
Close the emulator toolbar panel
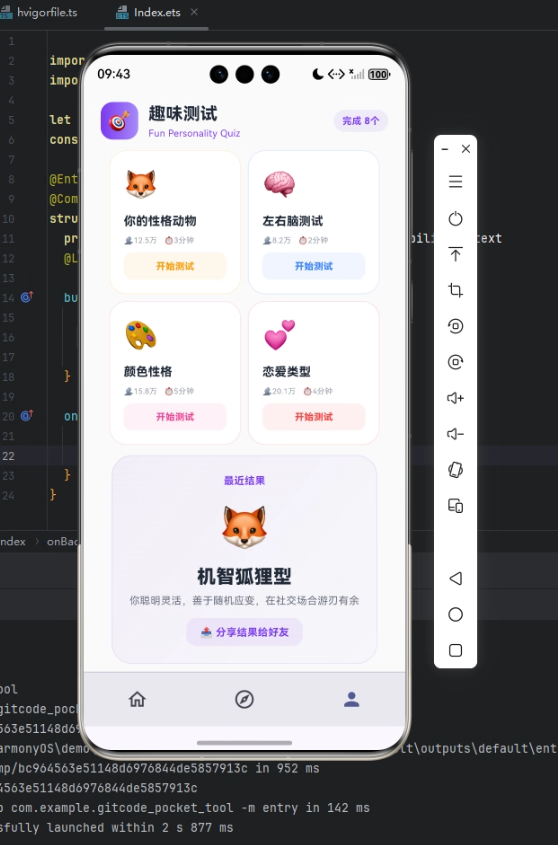pyautogui.click(x=466, y=149)
